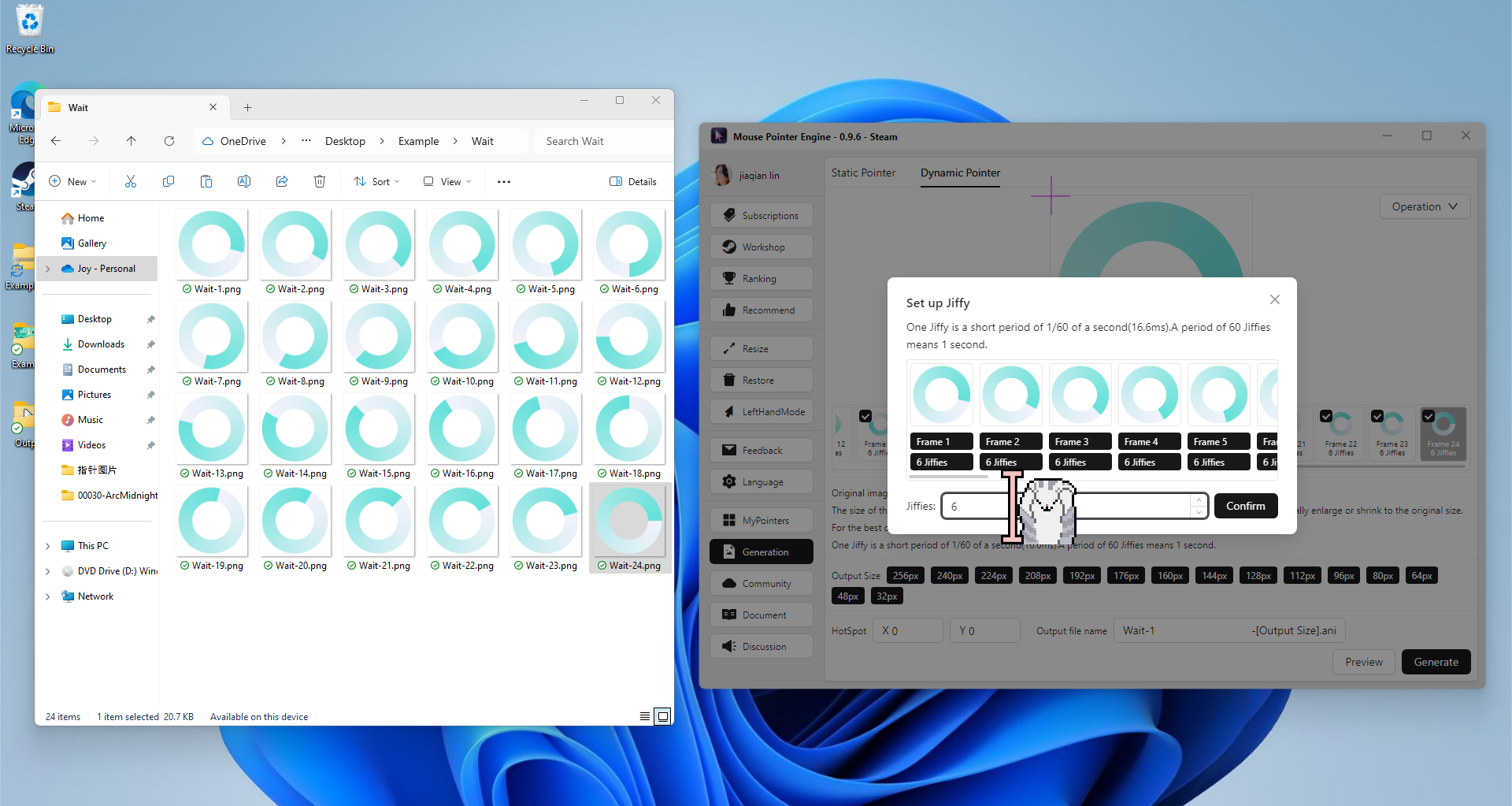Click the Share icon in Explorer toolbar

[282, 182]
